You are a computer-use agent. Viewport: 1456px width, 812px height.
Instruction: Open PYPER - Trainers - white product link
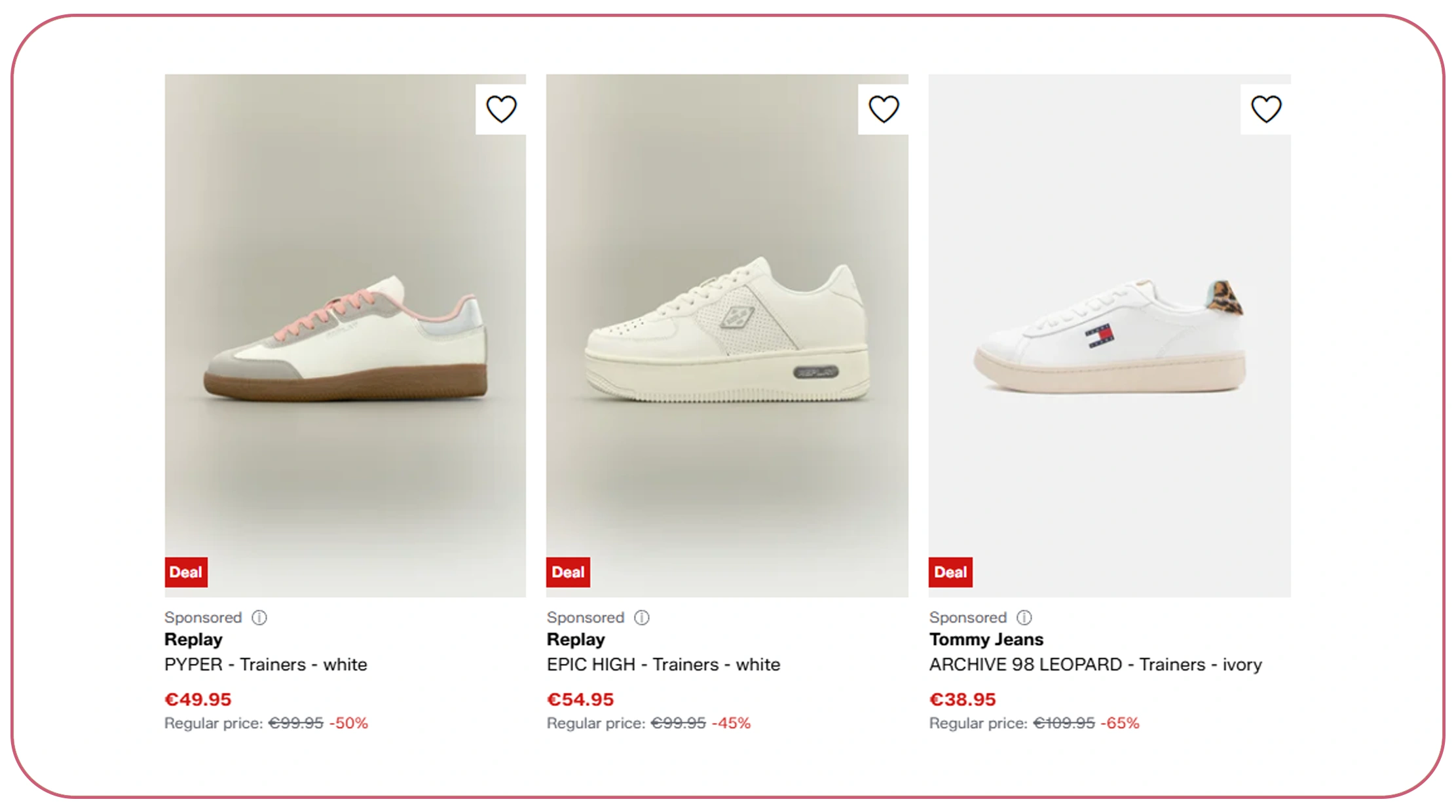pos(266,665)
